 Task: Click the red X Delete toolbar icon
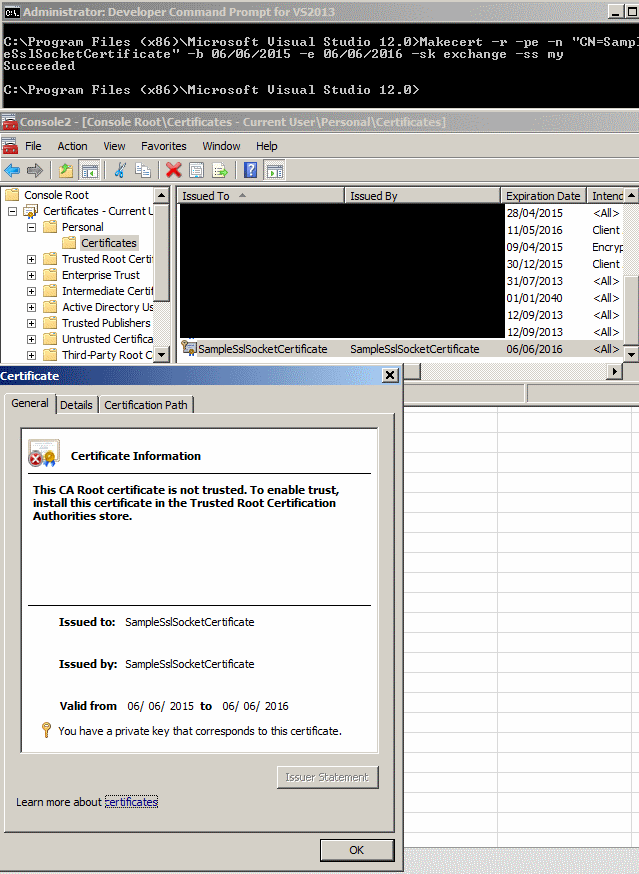tap(173, 171)
